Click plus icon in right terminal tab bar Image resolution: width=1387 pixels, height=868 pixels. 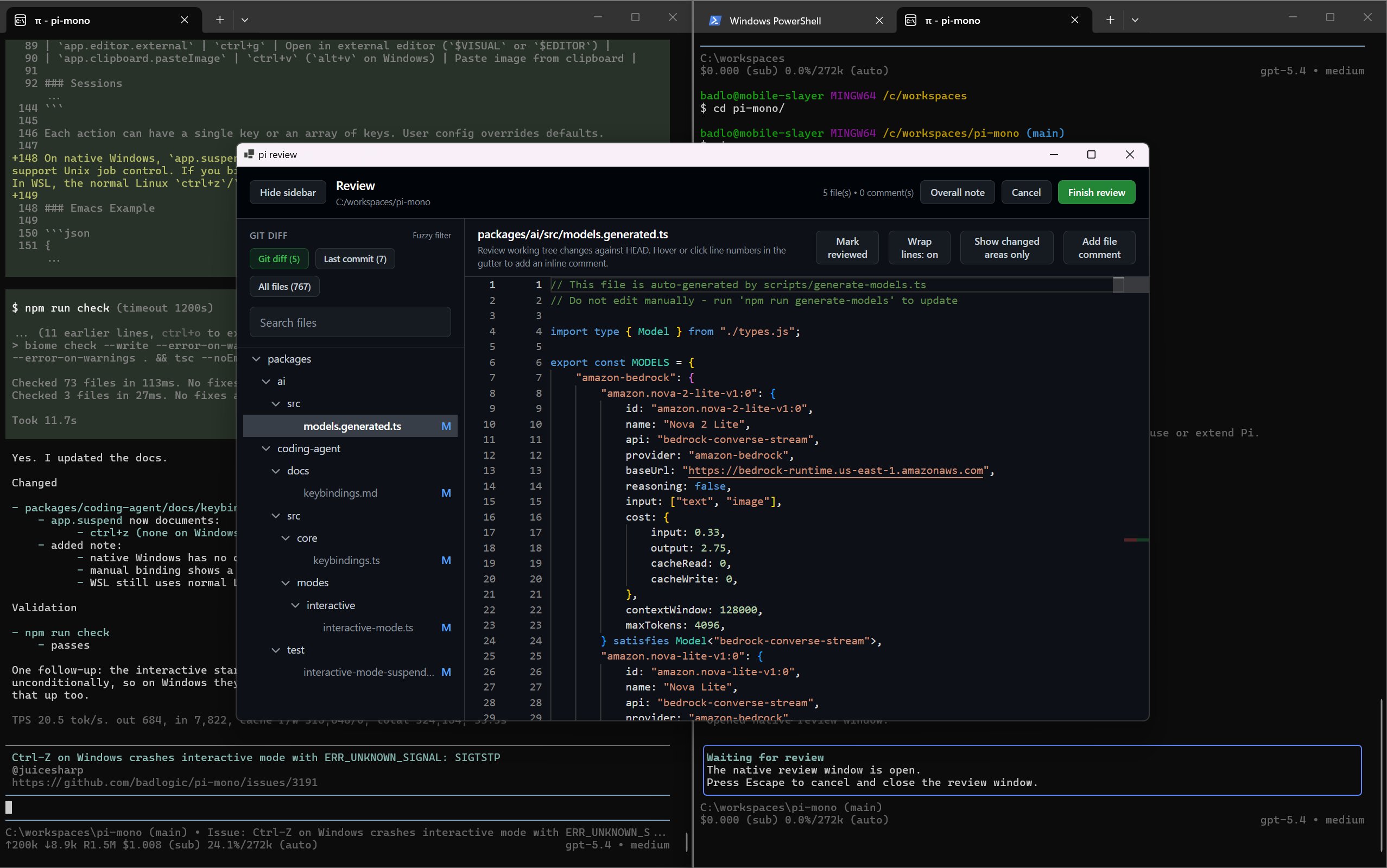point(1110,20)
